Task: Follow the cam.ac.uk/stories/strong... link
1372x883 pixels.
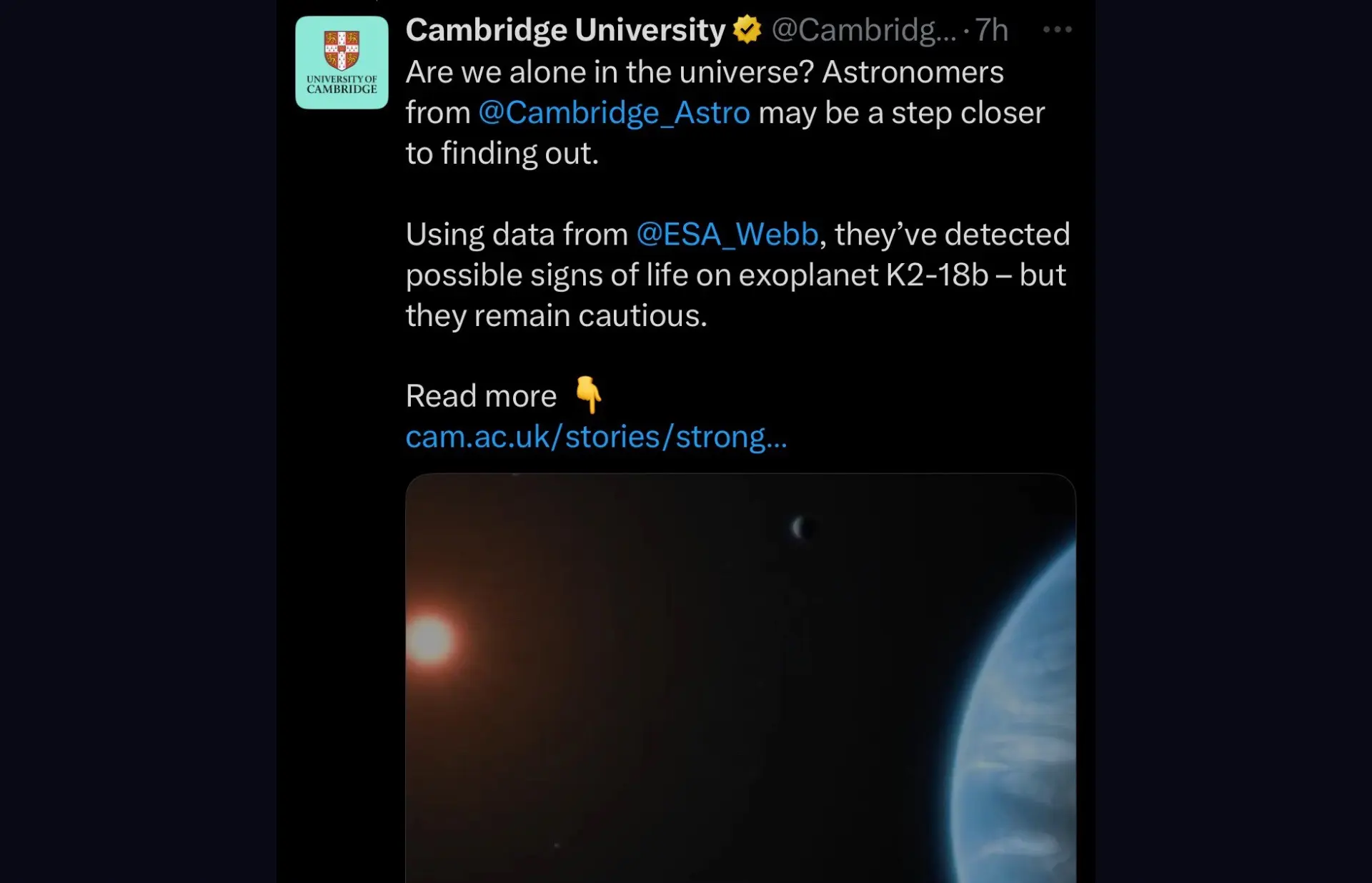Action: click(596, 437)
